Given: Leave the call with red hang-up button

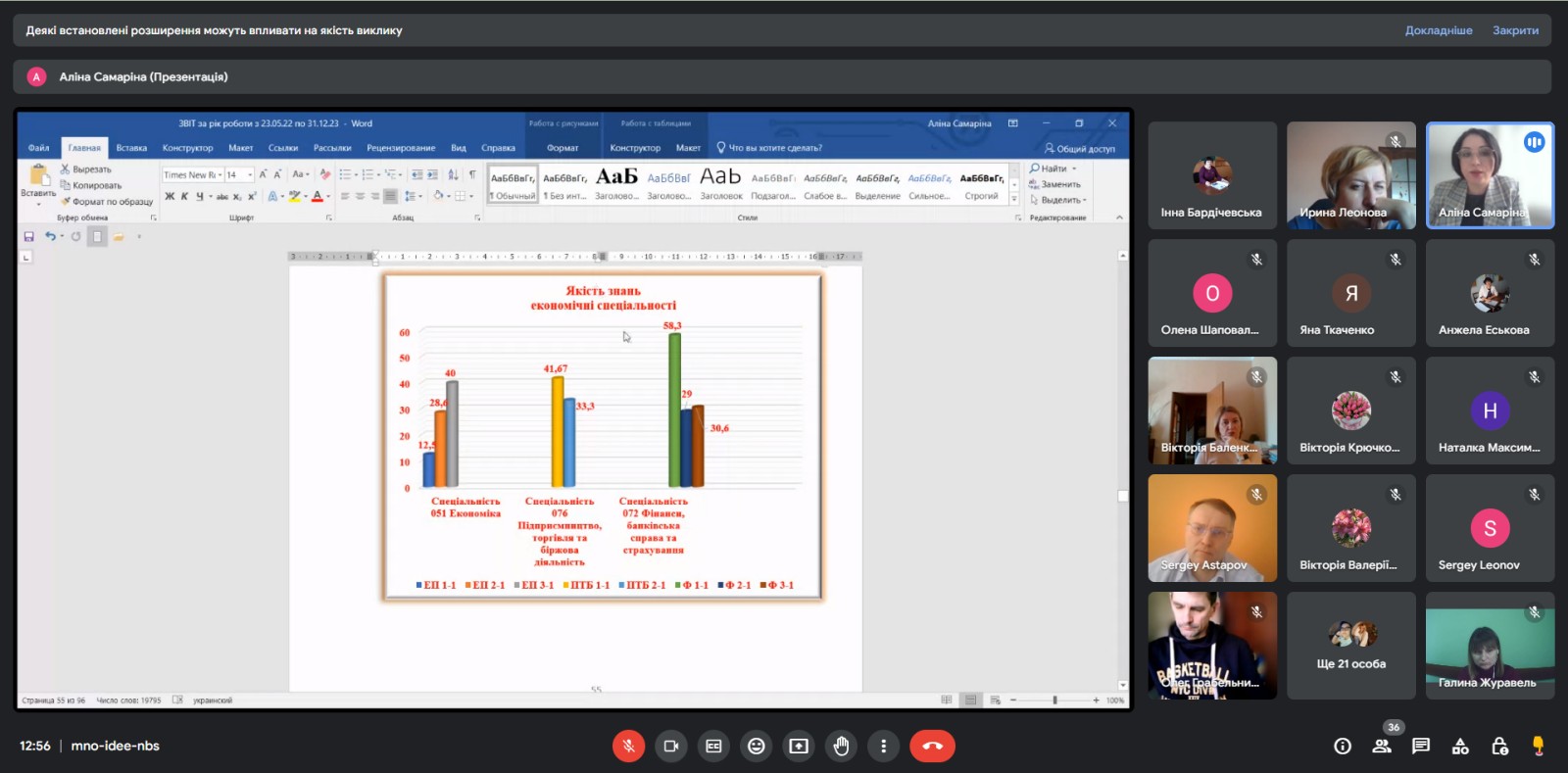Looking at the screenshot, I should (x=932, y=746).
